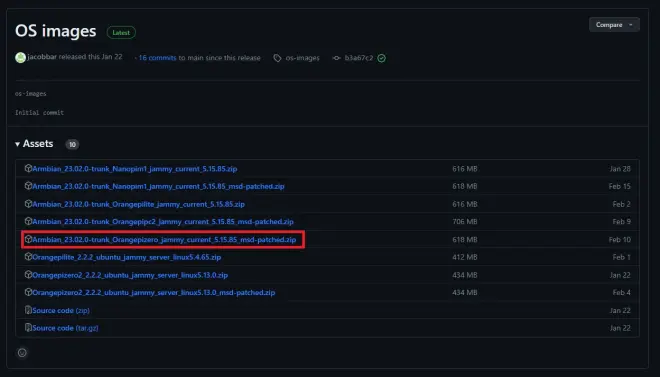
Task: Open the b3a67c2 commit hash link
Action: click(359, 58)
